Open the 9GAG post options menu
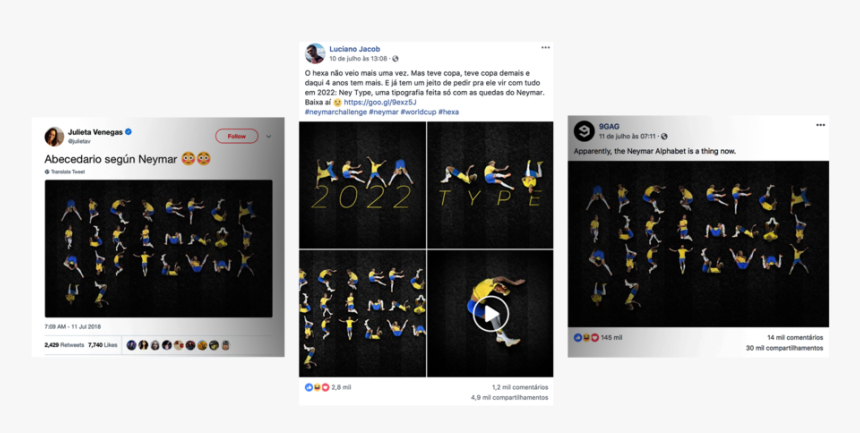Image resolution: width=860 pixels, height=433 pixels. click(x=821, y=125)
